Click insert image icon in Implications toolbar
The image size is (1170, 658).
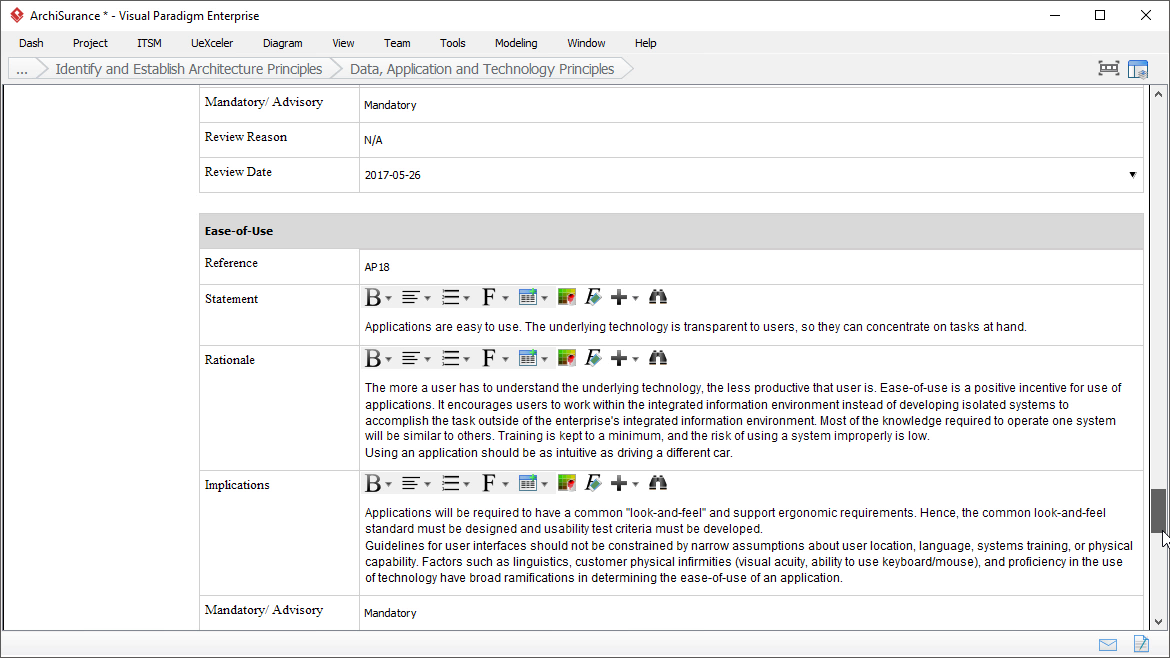point(567,483)
